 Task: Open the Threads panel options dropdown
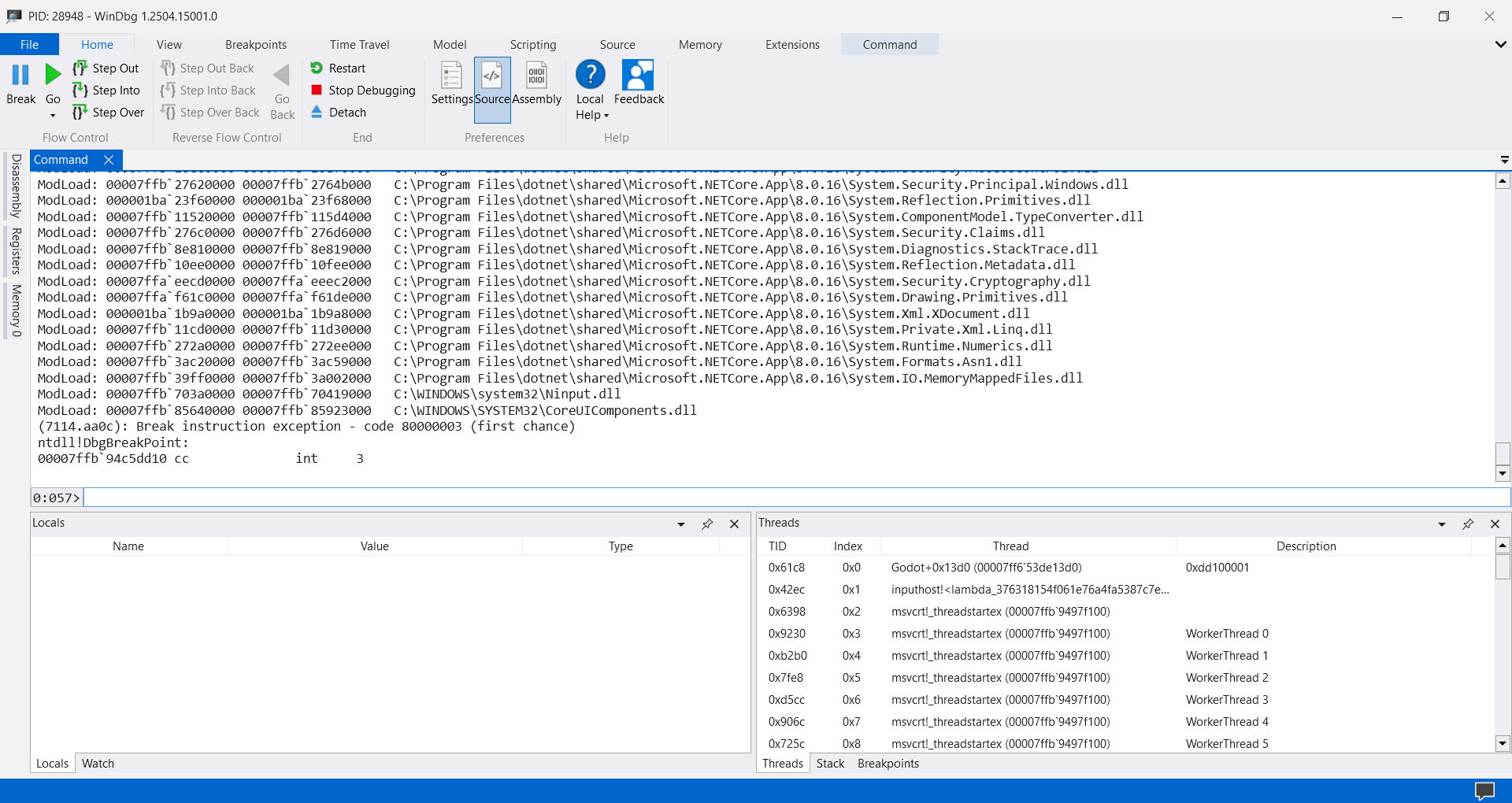point(1442,524)
